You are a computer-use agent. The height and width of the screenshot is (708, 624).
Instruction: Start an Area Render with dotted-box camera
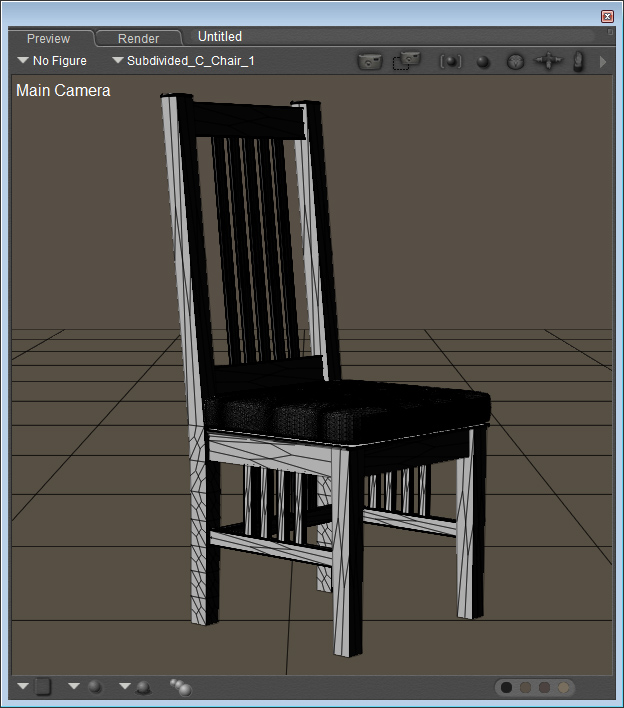tap(406, 61)
